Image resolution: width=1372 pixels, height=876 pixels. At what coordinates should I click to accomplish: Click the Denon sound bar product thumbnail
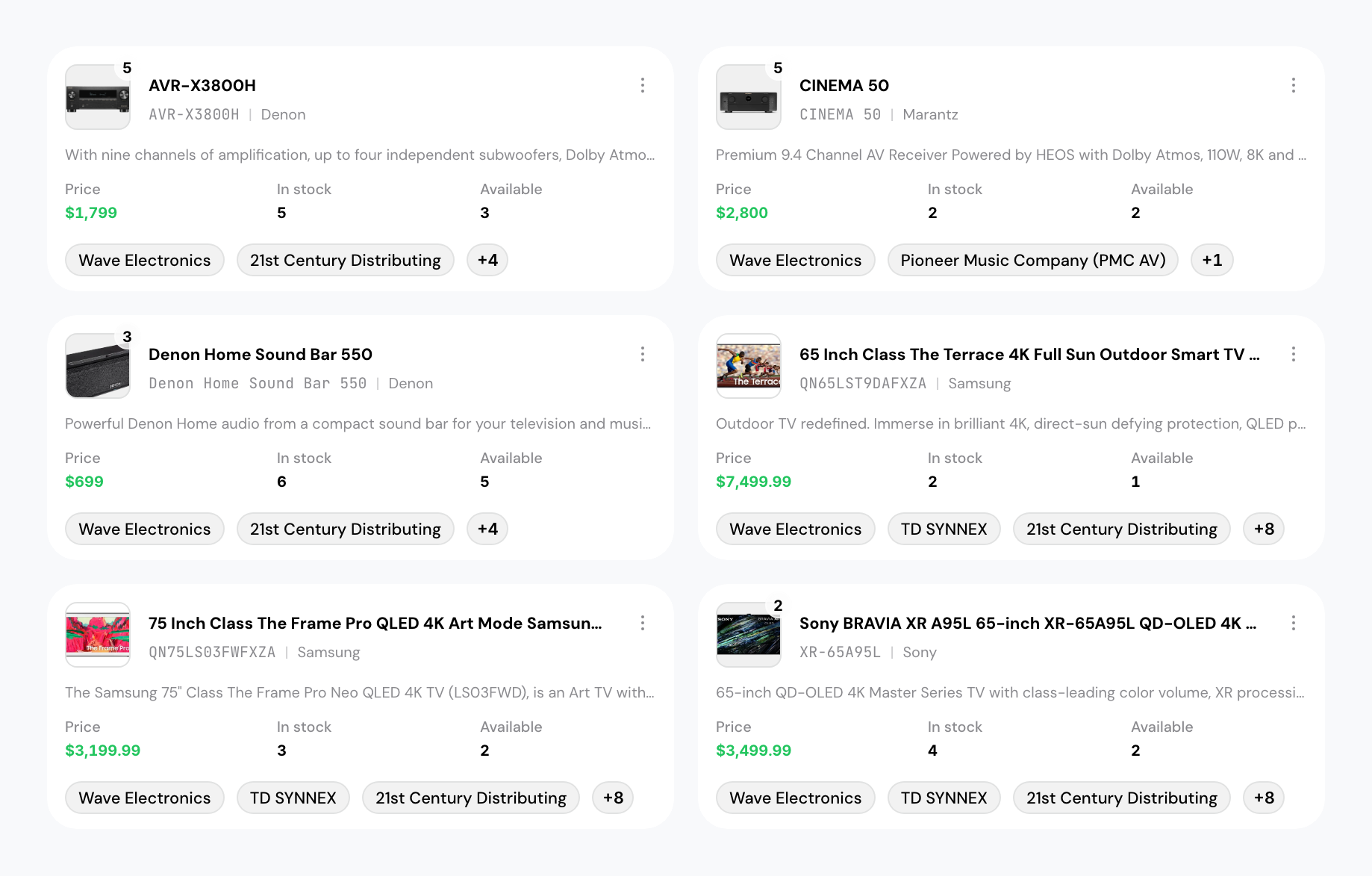[98, 366]
